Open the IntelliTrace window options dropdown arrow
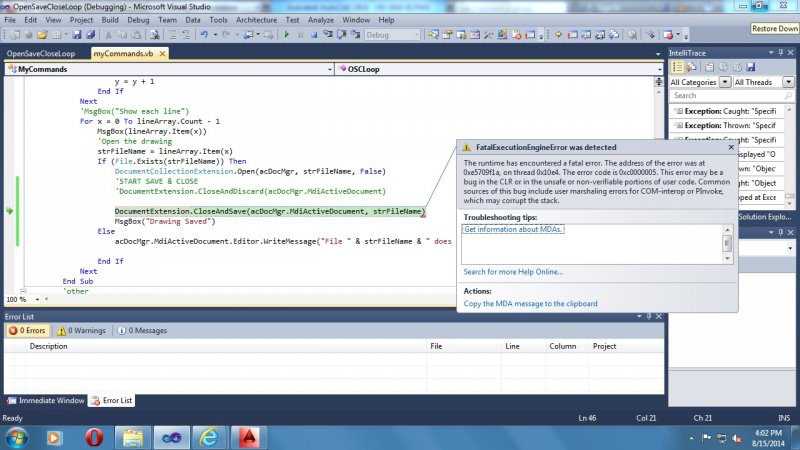This screenshot has height=450, width=800. pyautogui.click(x=771, y=53)
